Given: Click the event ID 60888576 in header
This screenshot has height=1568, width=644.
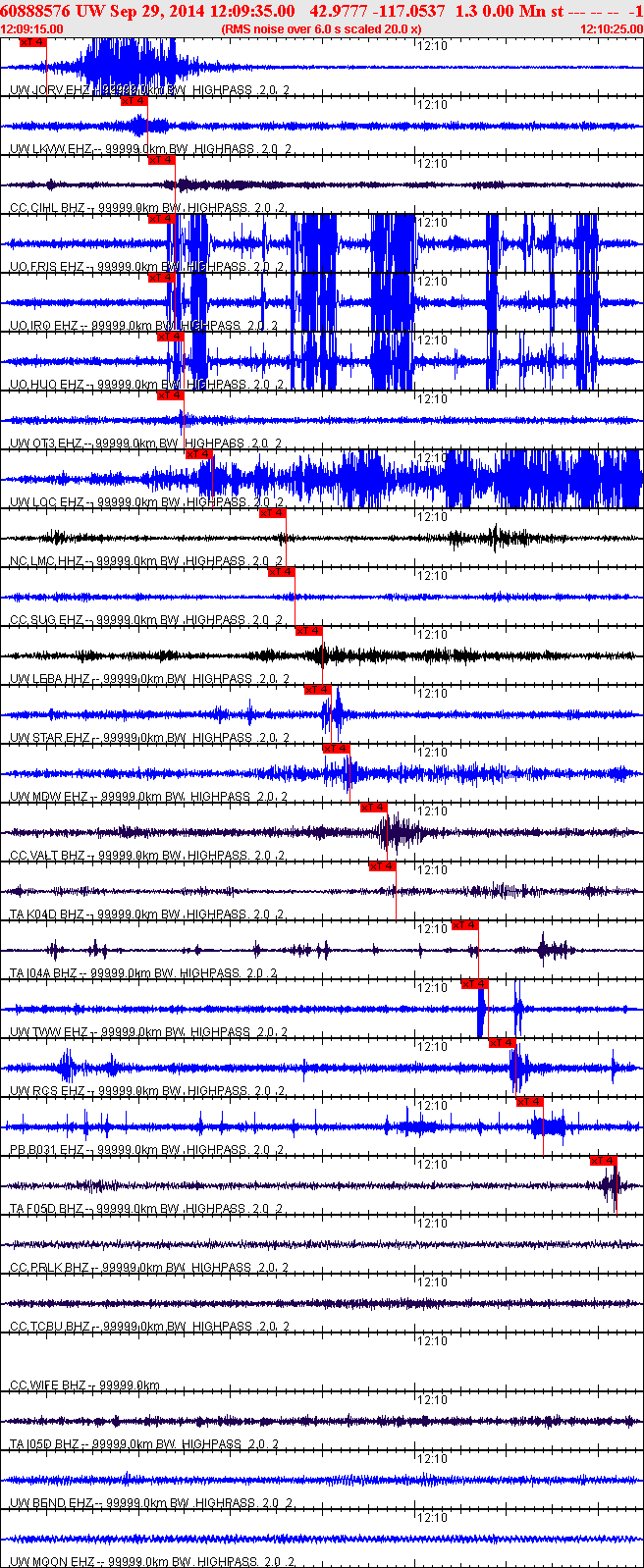Looking at the screenshot, I should coord(35,11).
